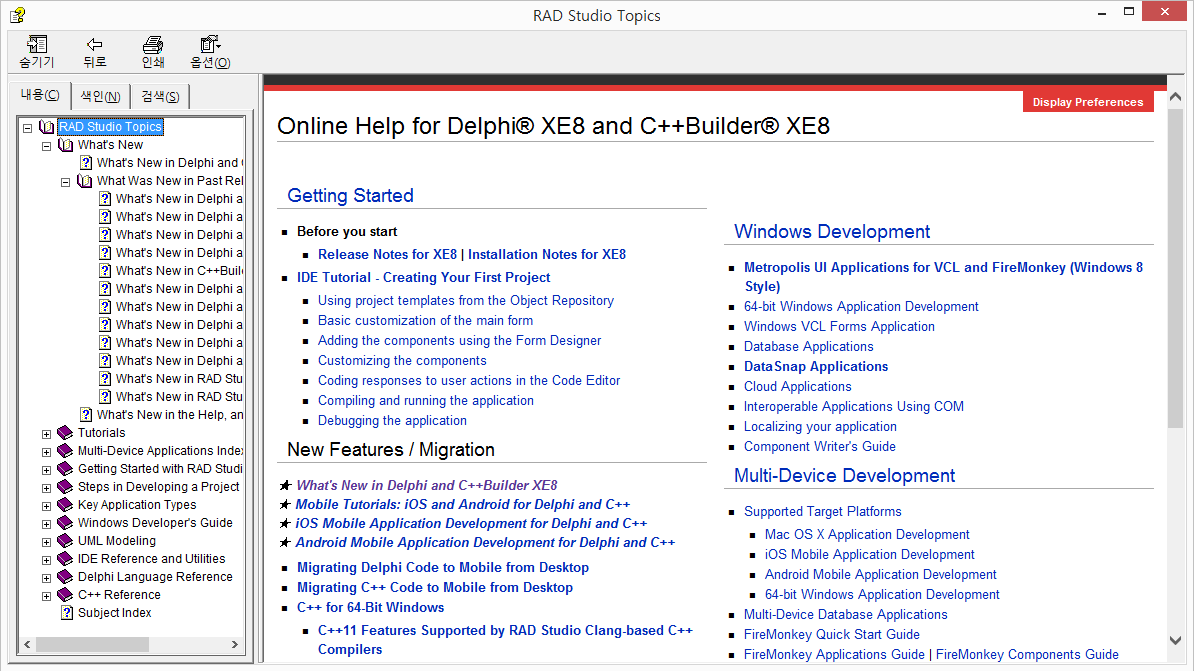Click the UML Modeling book icon
1194x671 pixels.
[65, 541]
